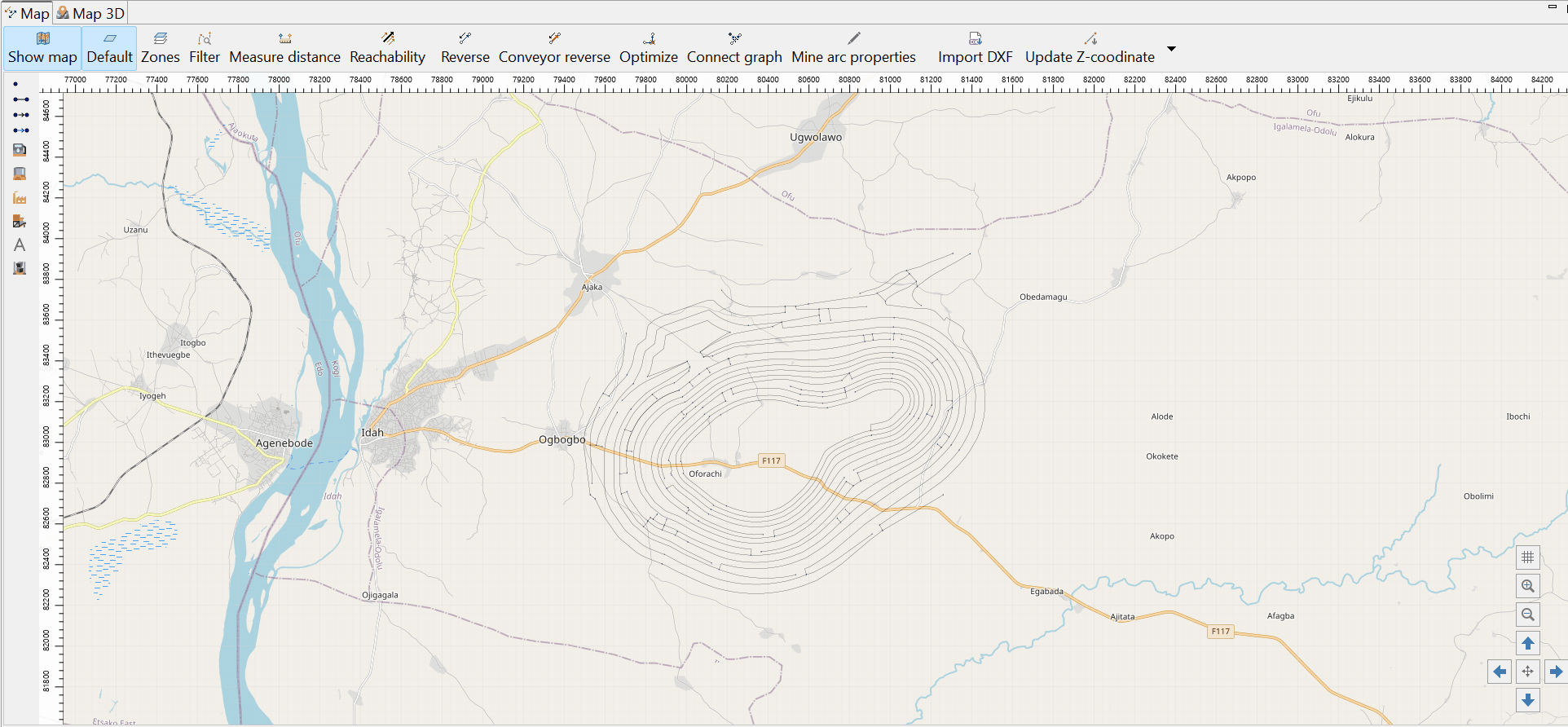The image size is (1568, 727).
Task: Click the 80000 mark on horizontal ruler
Action: click(686, 80)
